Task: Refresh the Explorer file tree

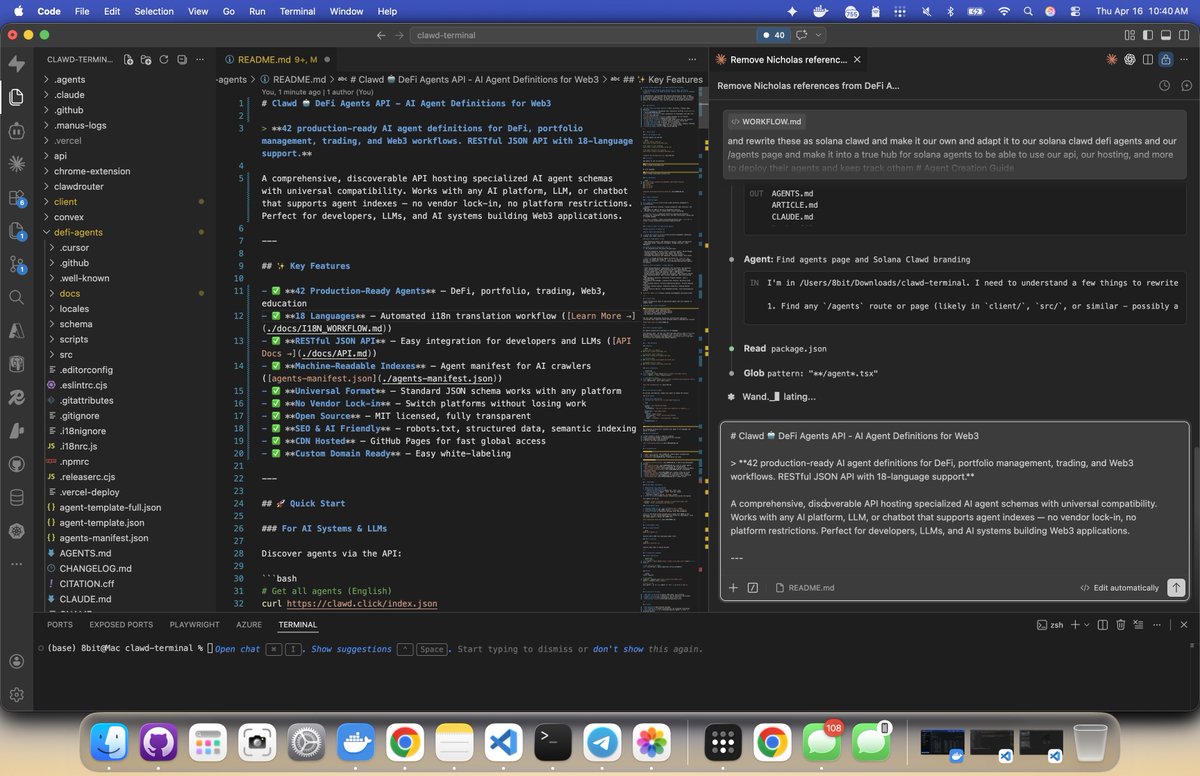Action: pyautogui.click(x=164, y=60)
